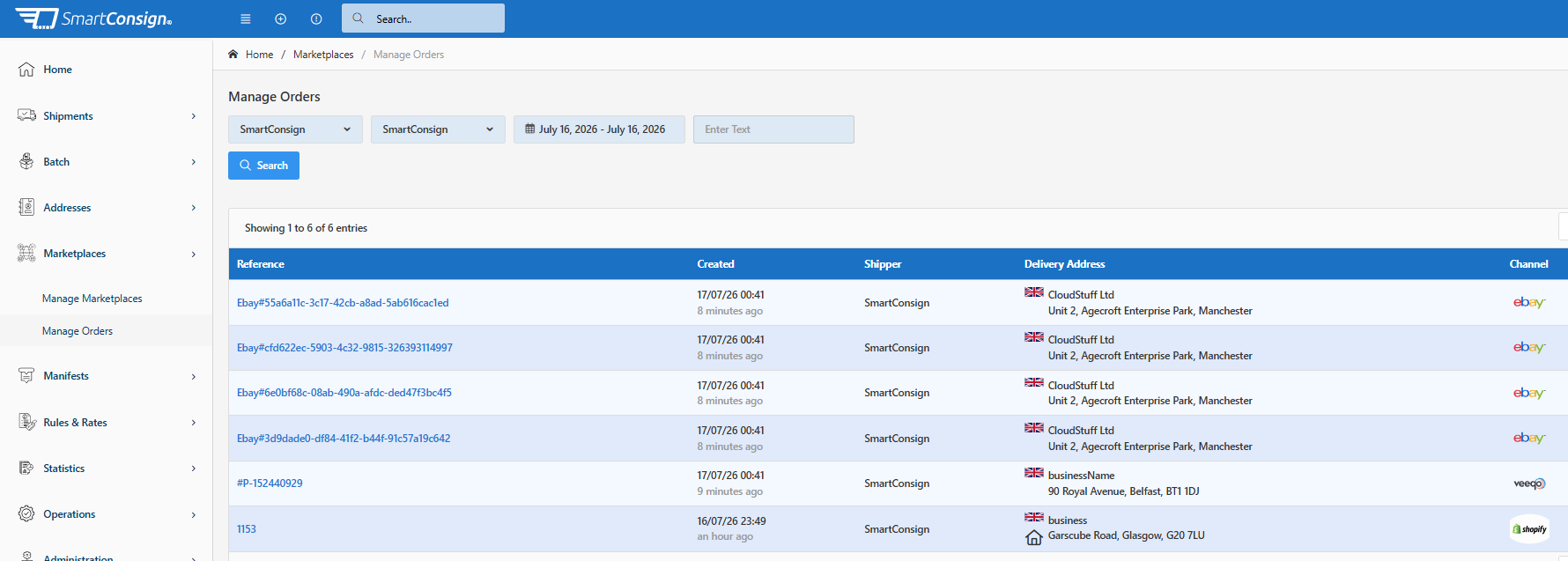The image size is (1568, 561).
Task: Expand the Shipments menu chevron
Action: [194, 115]
